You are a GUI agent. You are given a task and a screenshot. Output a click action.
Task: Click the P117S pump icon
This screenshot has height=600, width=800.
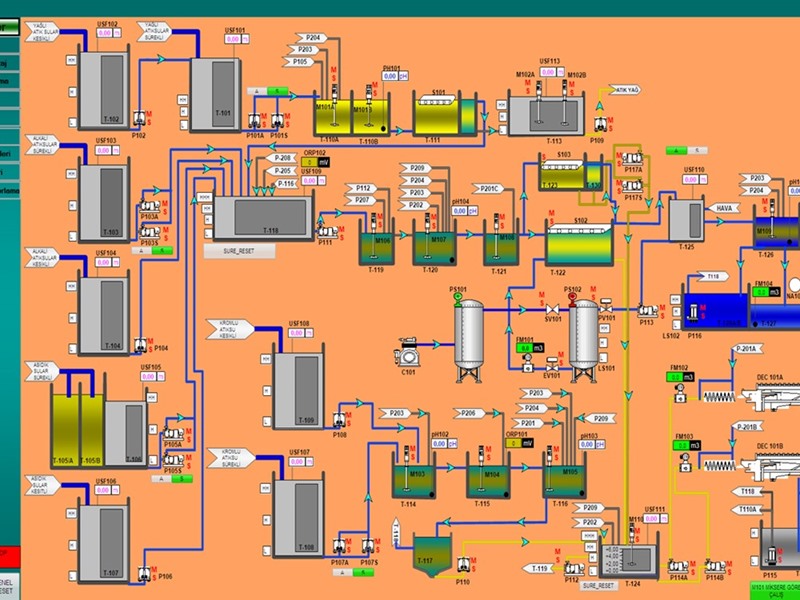click(633, 186)
